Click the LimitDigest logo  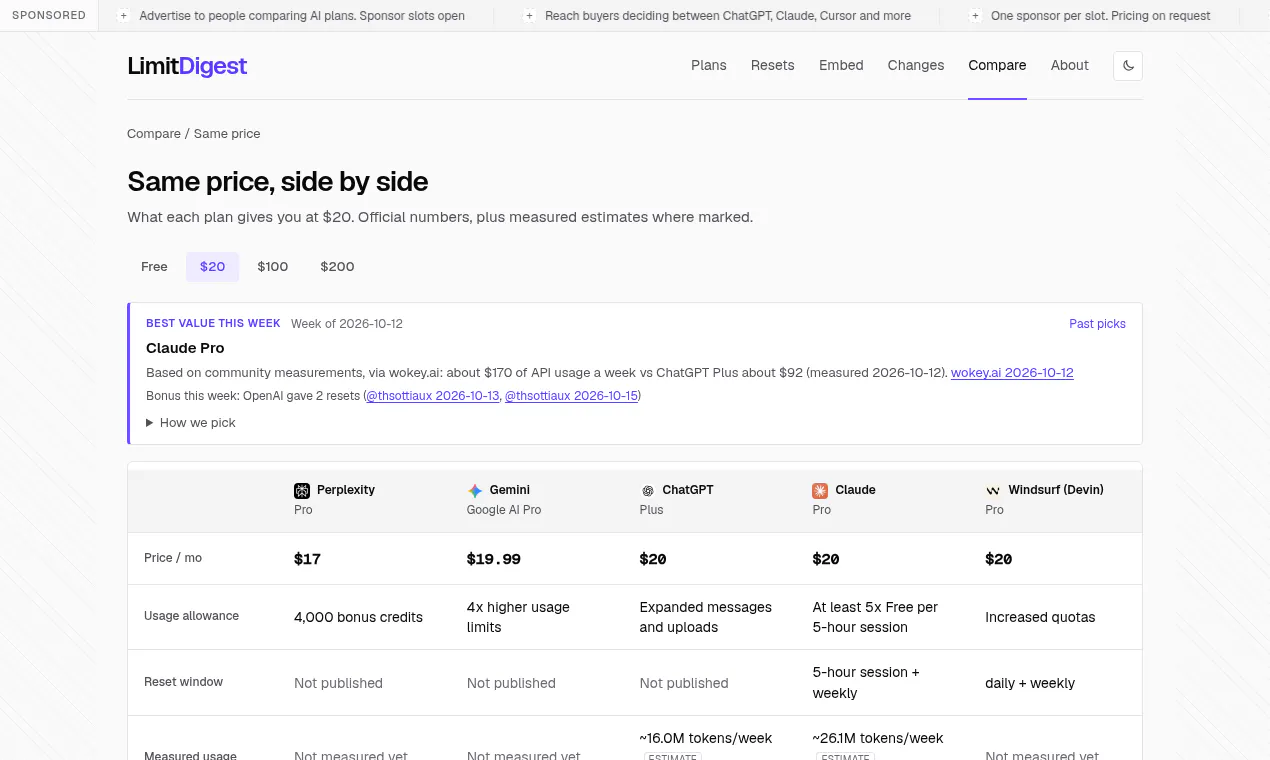tap(187, 66)
